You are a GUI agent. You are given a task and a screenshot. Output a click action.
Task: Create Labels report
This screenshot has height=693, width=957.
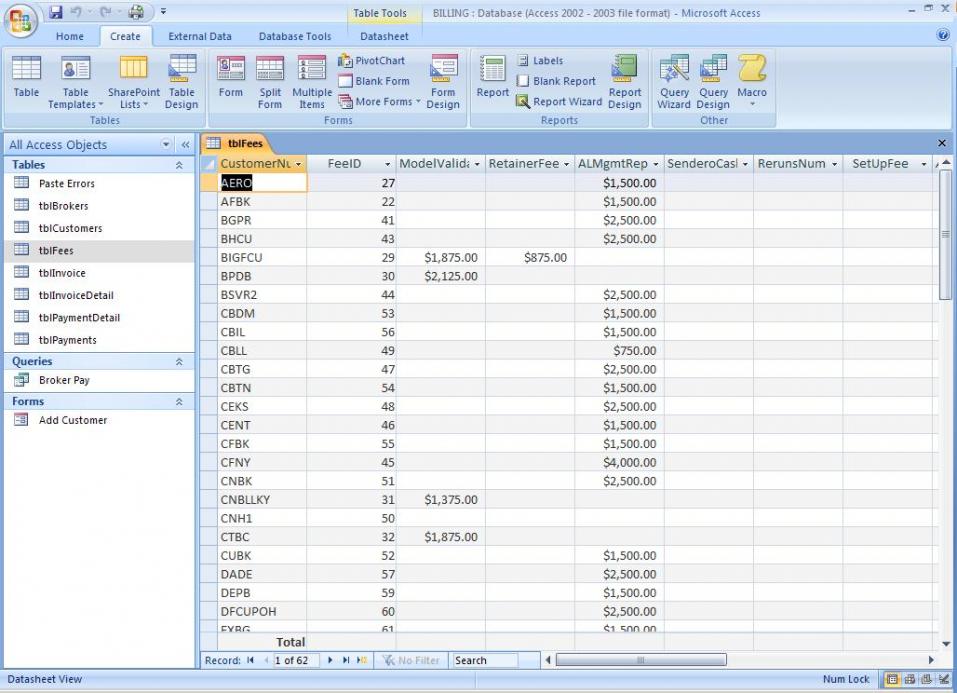point(540,60)
